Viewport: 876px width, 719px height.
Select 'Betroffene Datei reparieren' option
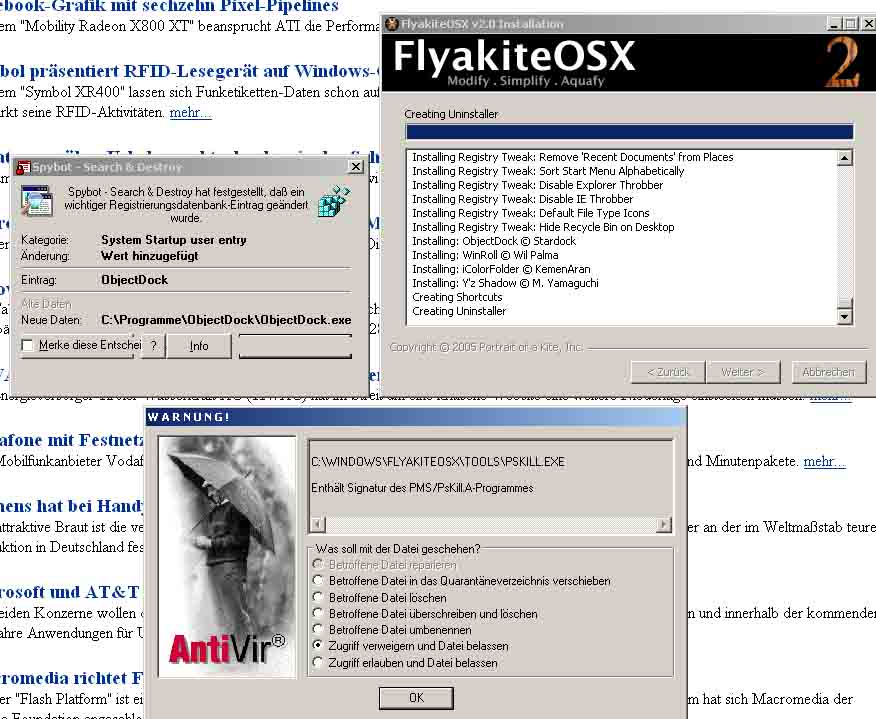[x=318, y=564]
